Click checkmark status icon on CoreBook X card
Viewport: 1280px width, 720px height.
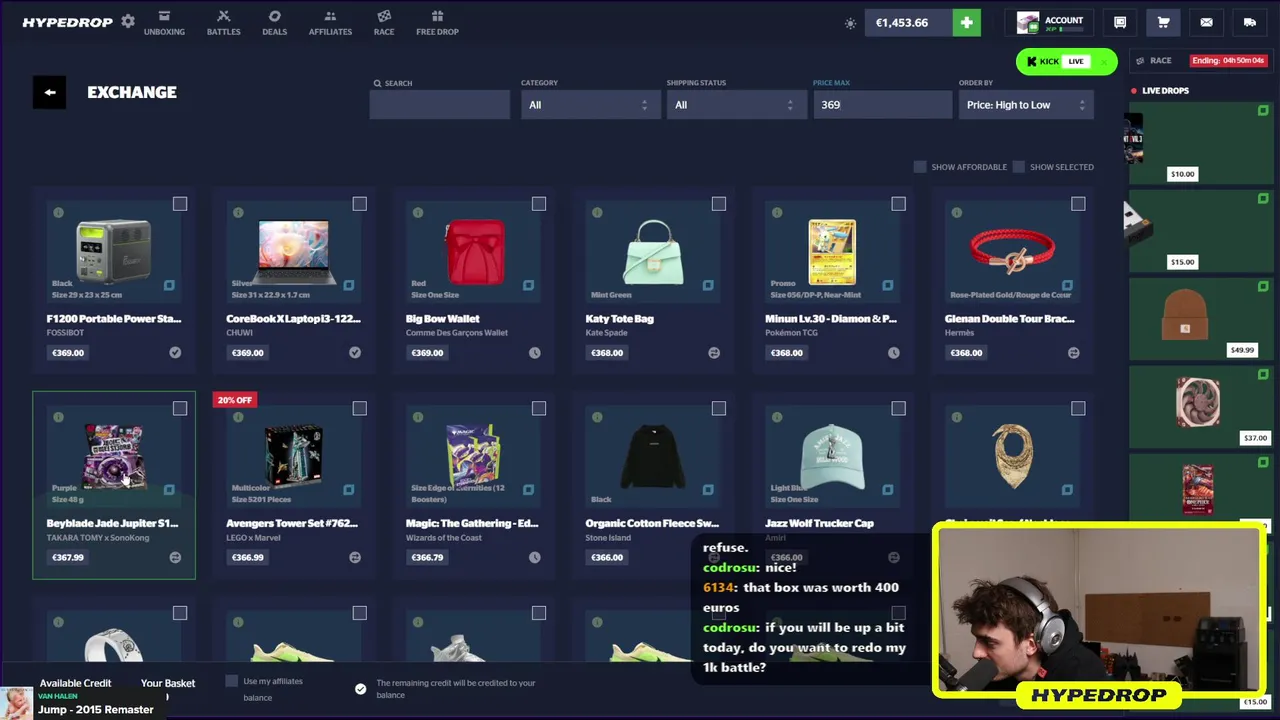point(355,352)
